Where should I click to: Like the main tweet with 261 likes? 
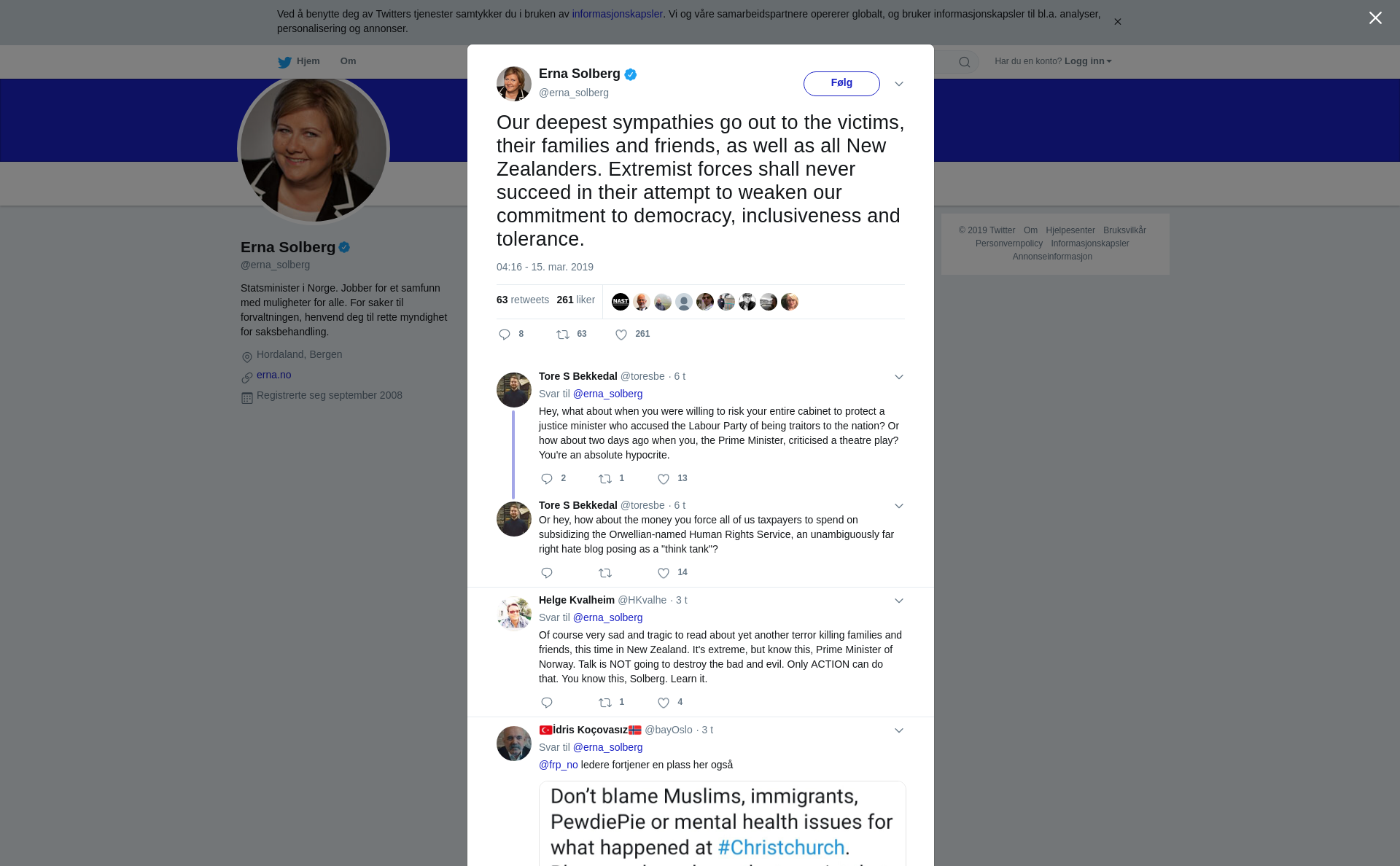click(x=621, y=335)
